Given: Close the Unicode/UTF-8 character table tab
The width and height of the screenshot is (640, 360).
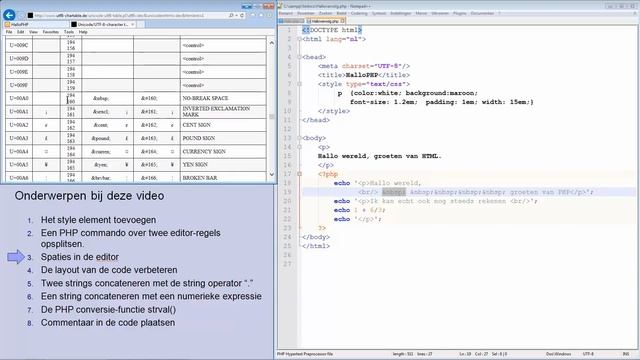Looking at the screenshot, I should (132, 24).
